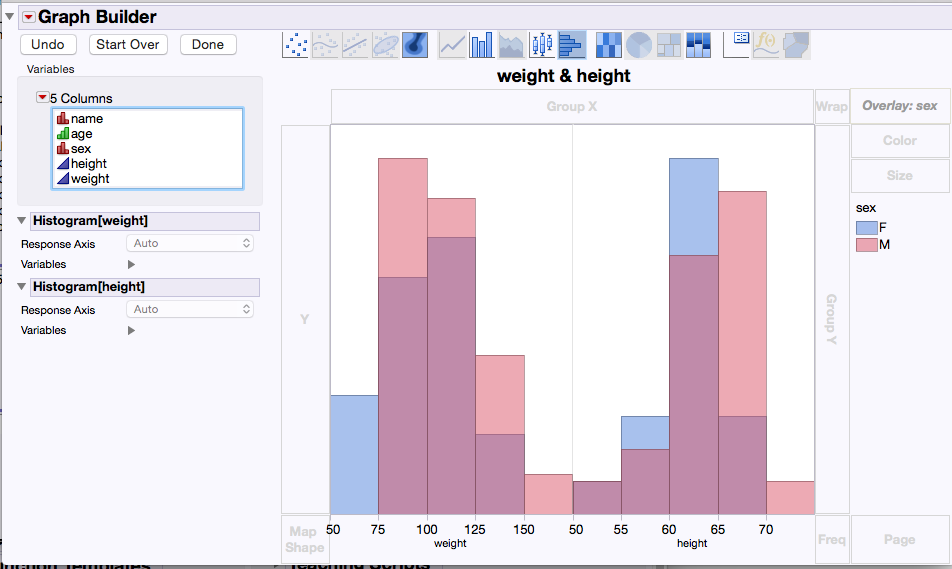Viewport: 952px width, 569px height.
Task: Click the Color drop zone
Action: point(900,140)
